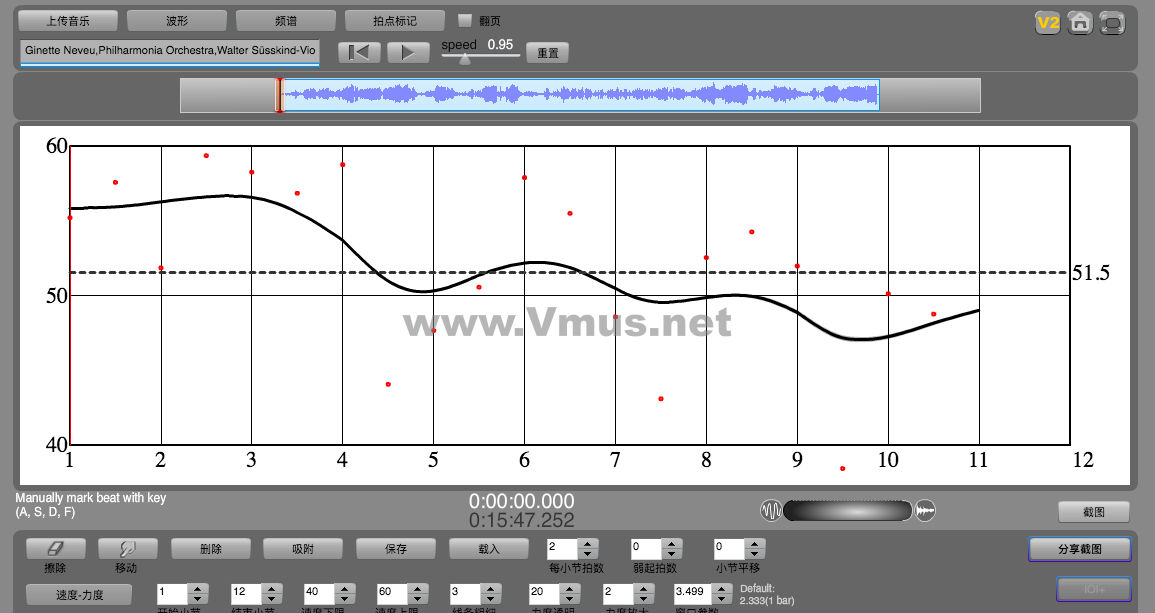Switch to the 波形 waveform view
The image size is (1155, 613).
pos(176,20)
